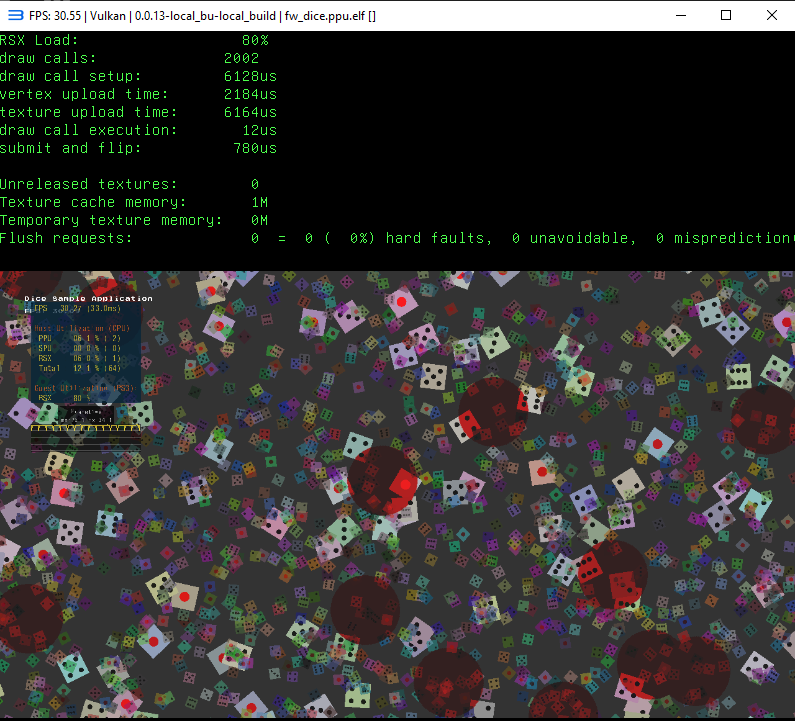Click the RPCS3 logo icon in title bar
This screenshot has width=795, height=721.
point(16,16)
